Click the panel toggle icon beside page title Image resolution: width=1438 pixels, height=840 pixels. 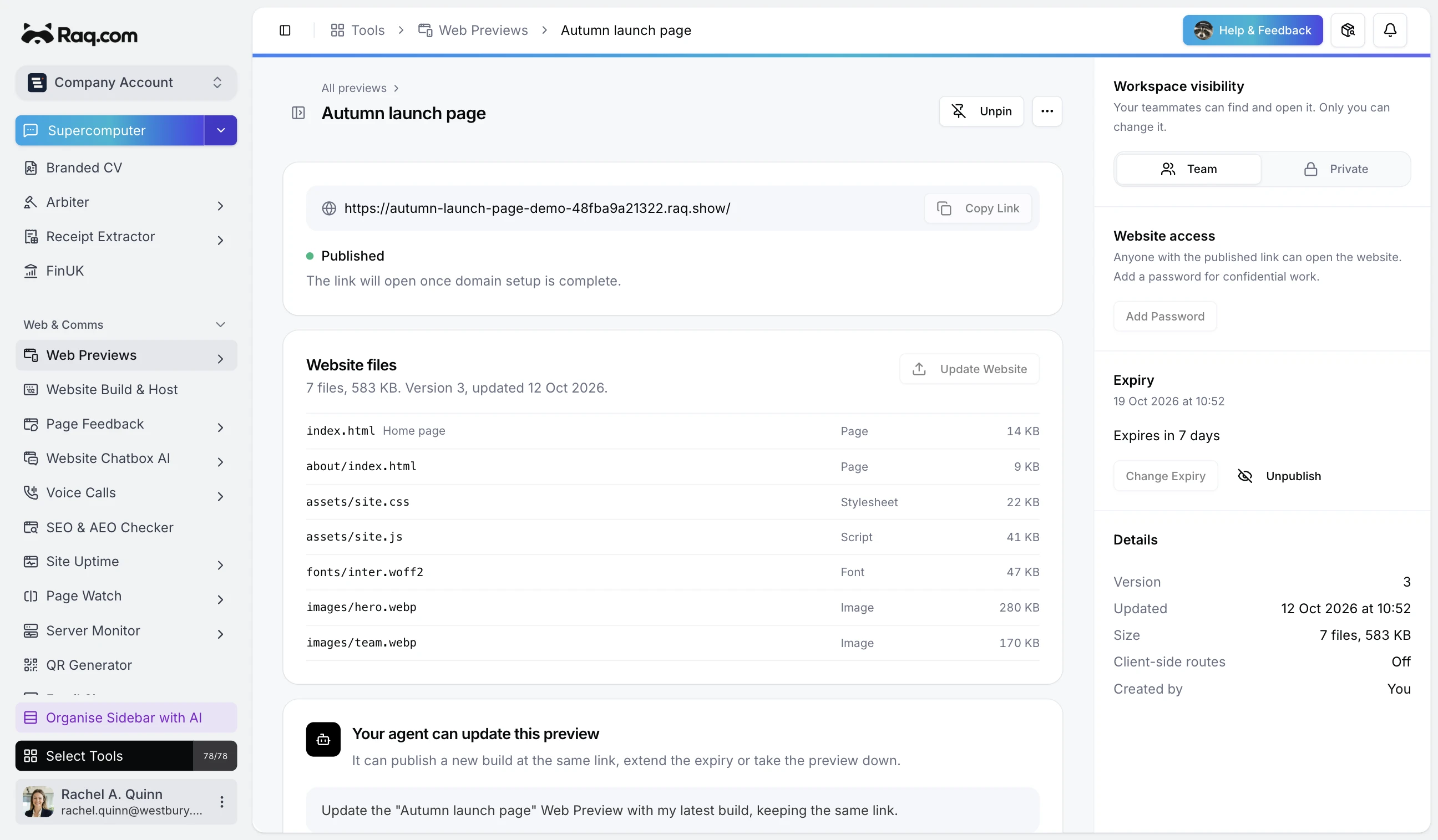tap(298, 113)
